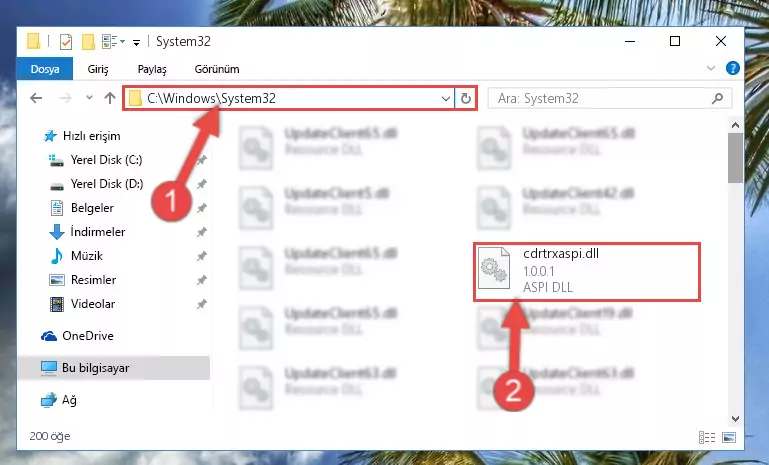Screen dimensions: 769x465
Task: Open the Dosya menu tab
Action: [x=45, y=69]
